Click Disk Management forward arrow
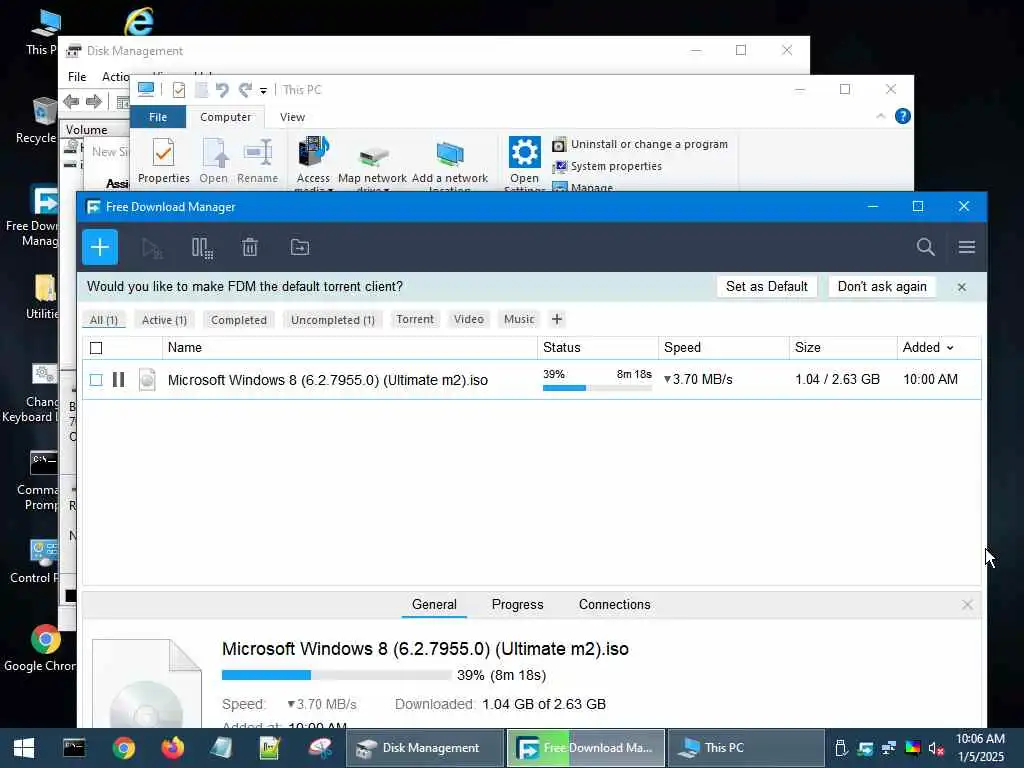1024x768 pixels. [94, 101]
